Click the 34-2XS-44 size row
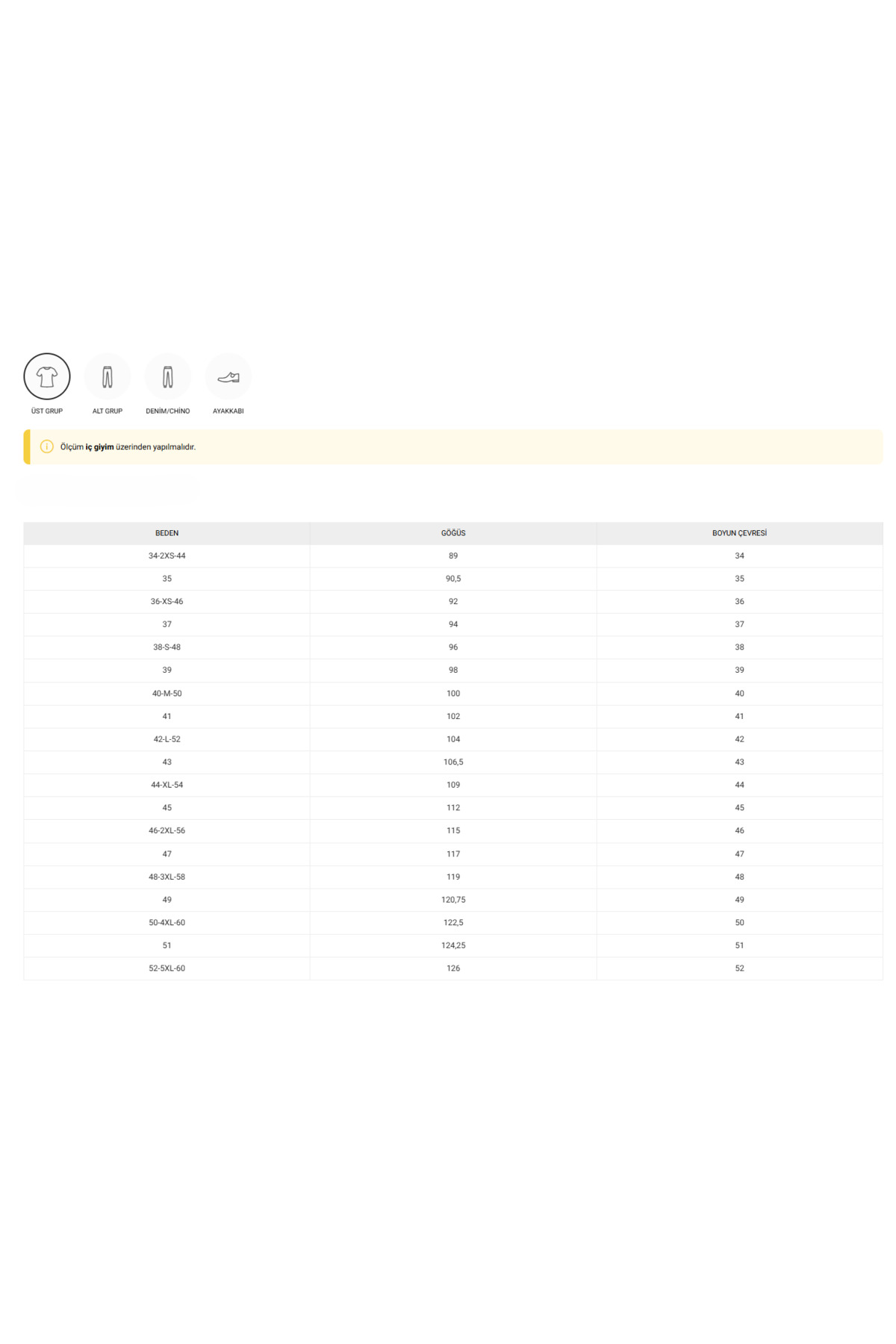Screen dimensions: 896x1344 coord(167,556)
